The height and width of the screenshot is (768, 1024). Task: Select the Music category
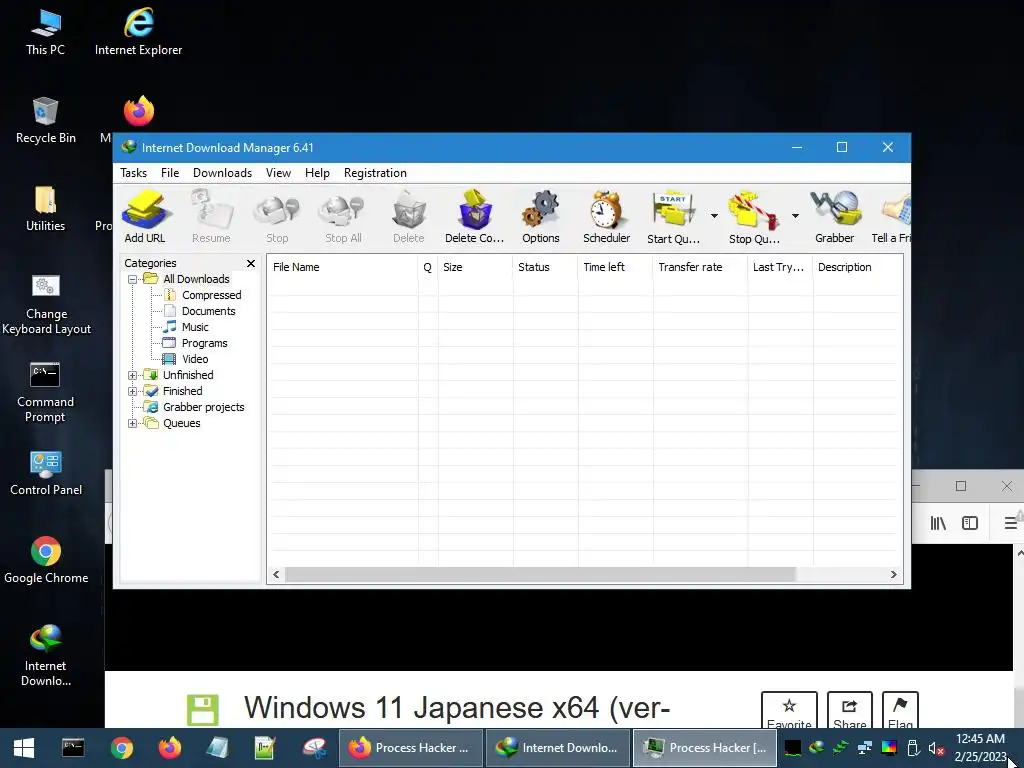[195, 327]
